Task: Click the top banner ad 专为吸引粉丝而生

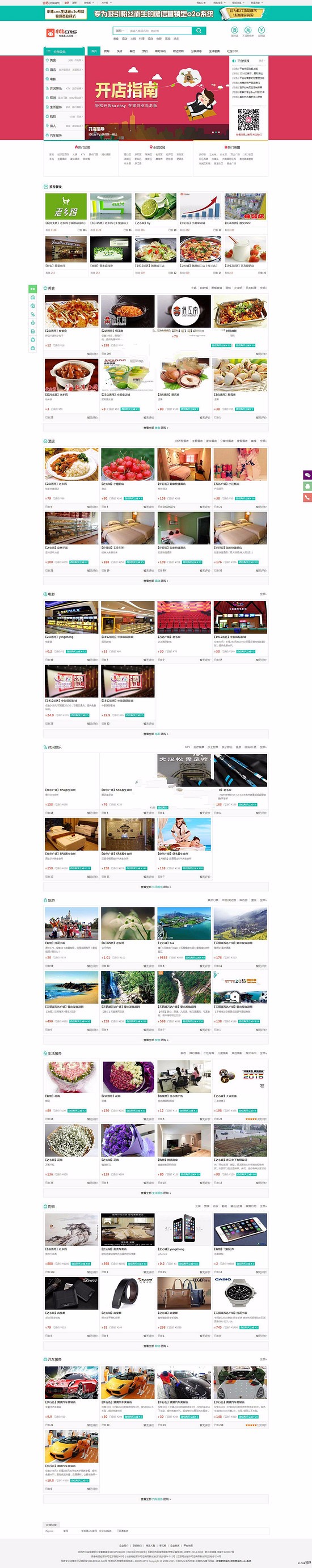Action: point(156,13)
